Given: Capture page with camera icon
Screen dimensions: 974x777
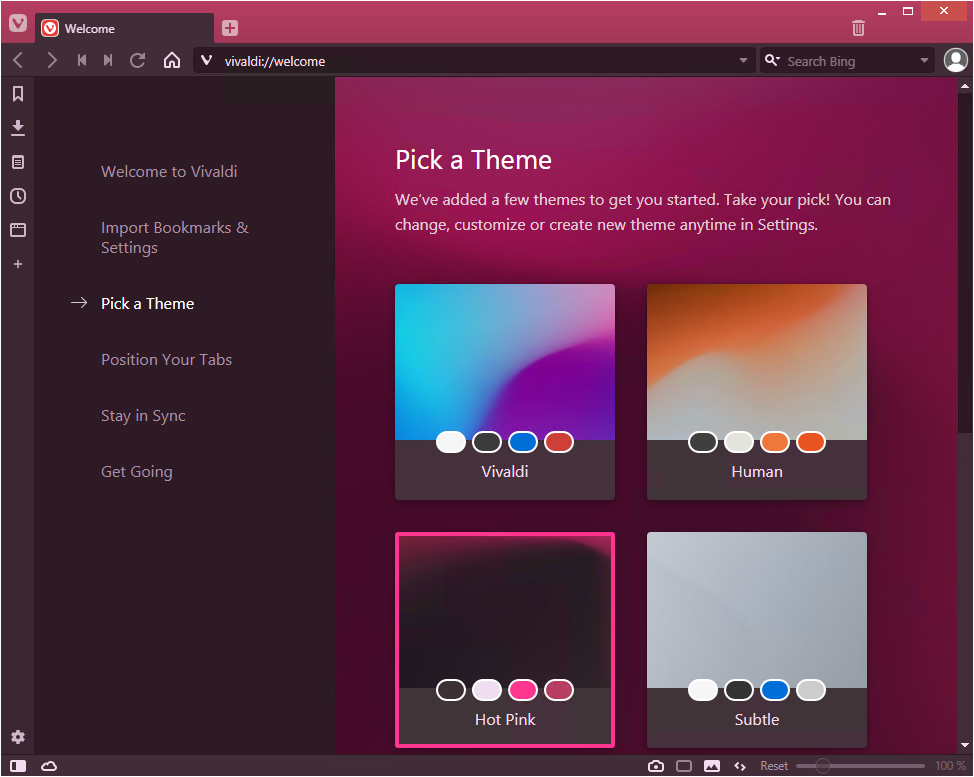Looking at the screenshot, I should pos(656,766).
